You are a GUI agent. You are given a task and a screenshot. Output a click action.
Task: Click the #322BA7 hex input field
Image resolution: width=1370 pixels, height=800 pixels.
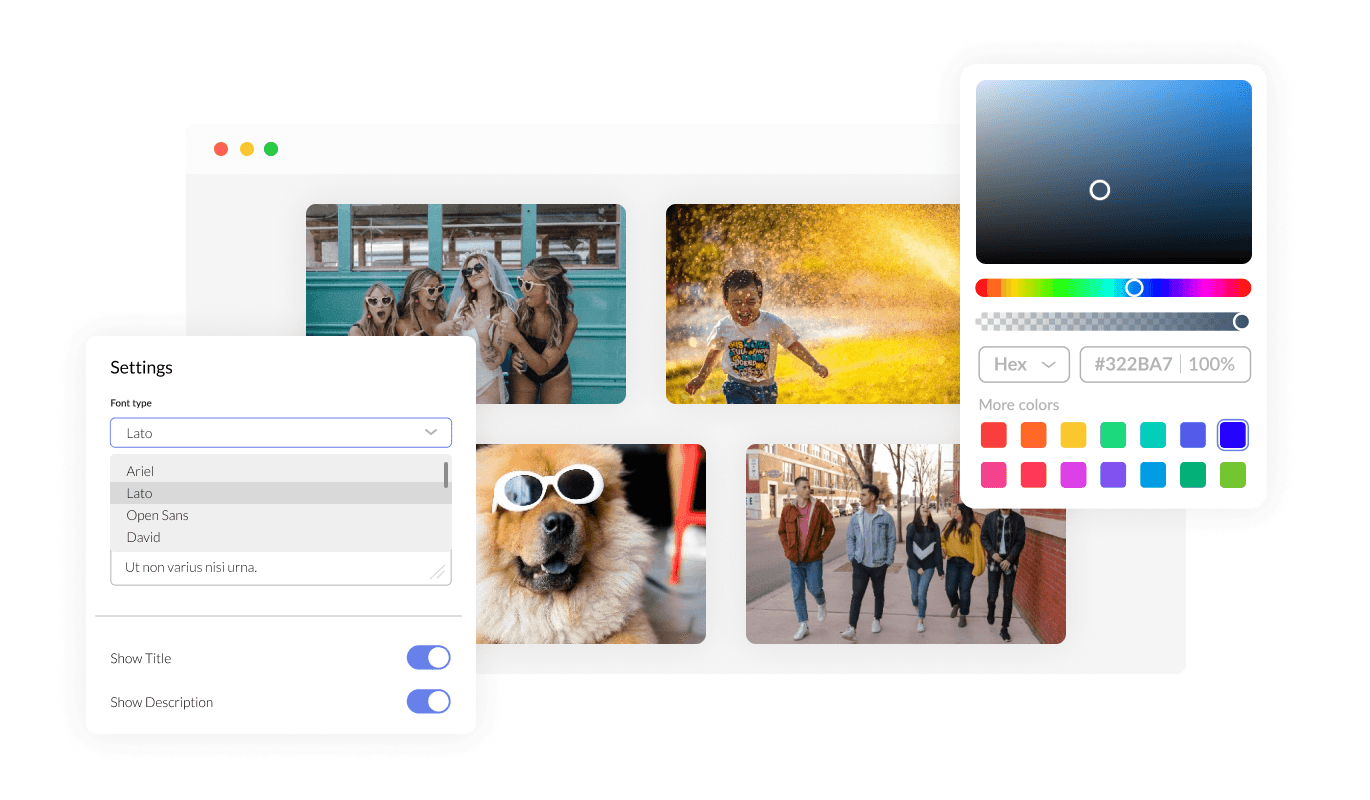coord(1133,365)
